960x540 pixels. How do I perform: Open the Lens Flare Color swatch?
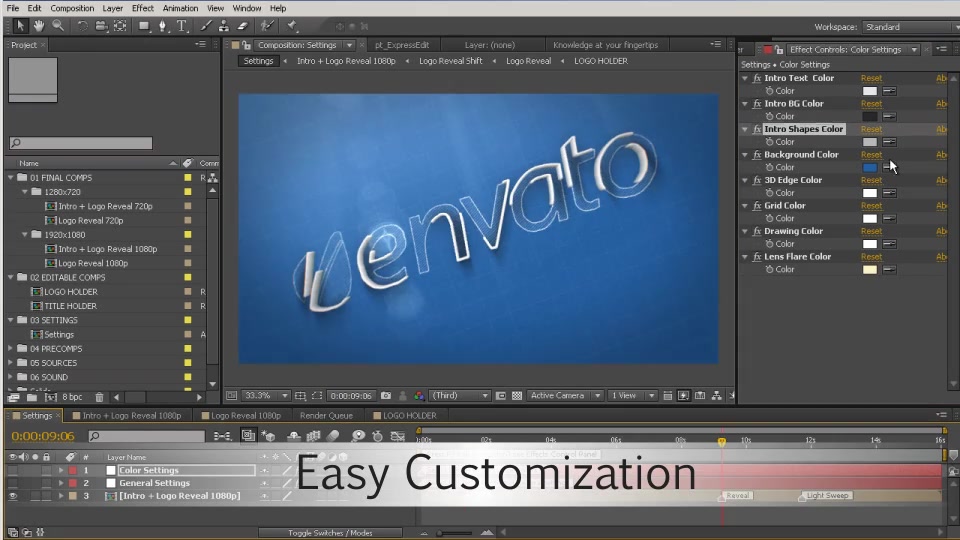[869, 269]
